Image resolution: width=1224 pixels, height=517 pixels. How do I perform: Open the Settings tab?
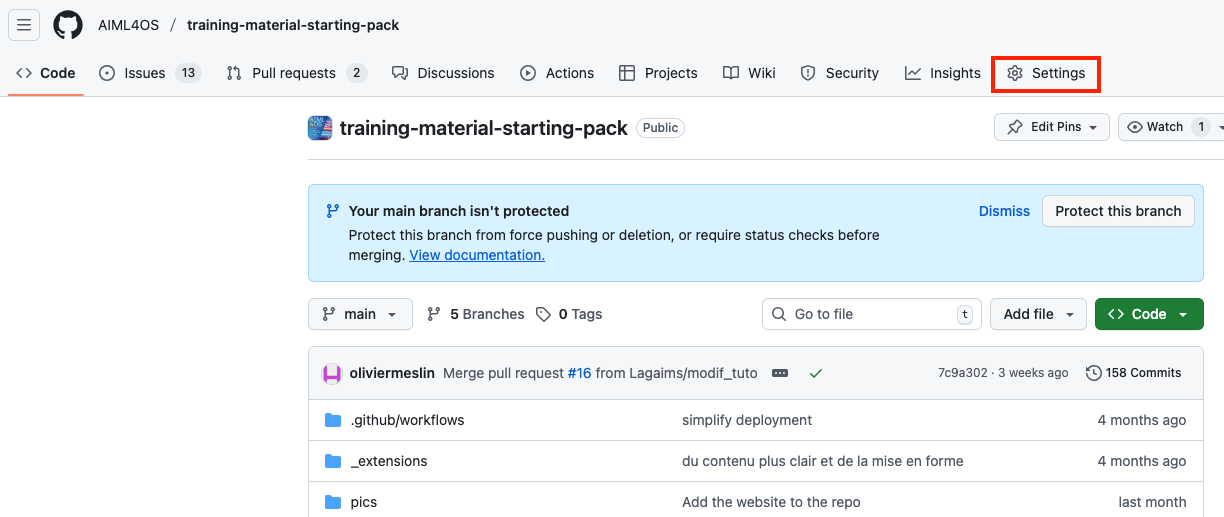1046,73
